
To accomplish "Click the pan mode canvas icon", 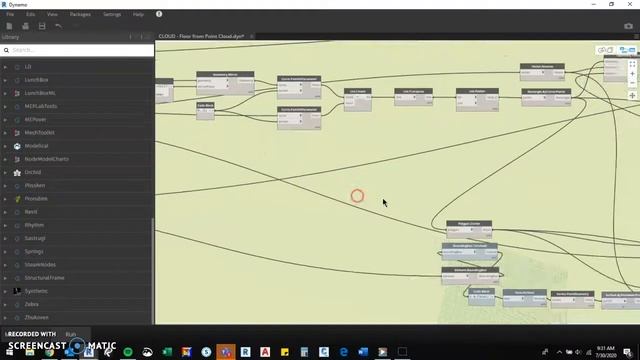I will coord(632,96).
